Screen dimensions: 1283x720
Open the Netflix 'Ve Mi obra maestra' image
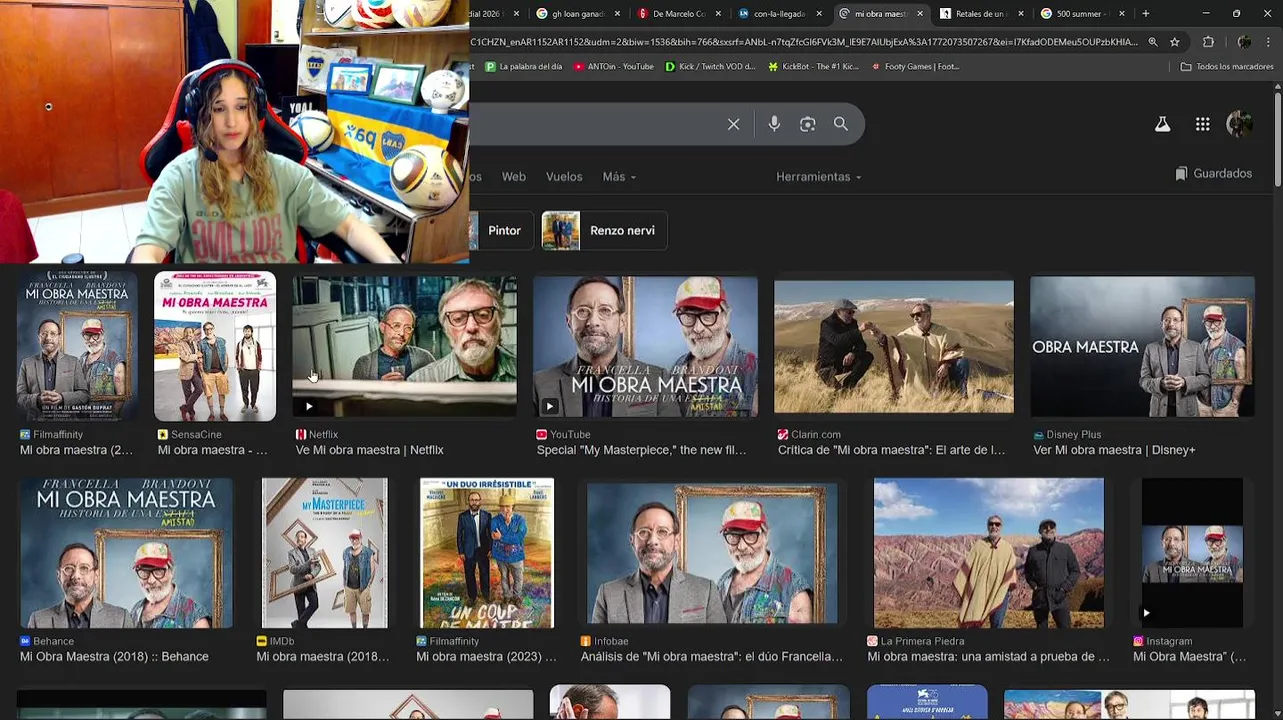click(405, 346)
